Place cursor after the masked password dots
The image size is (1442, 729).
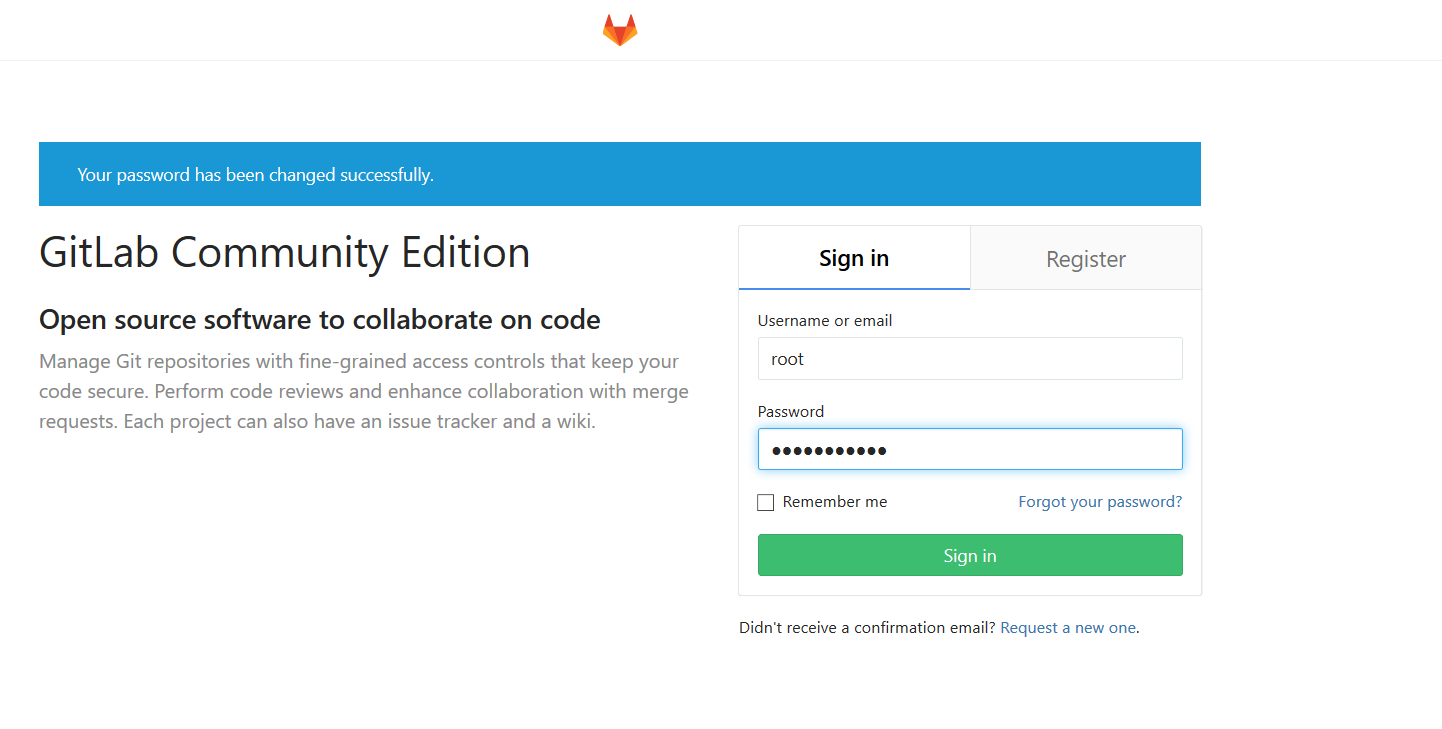click(892, 450)
